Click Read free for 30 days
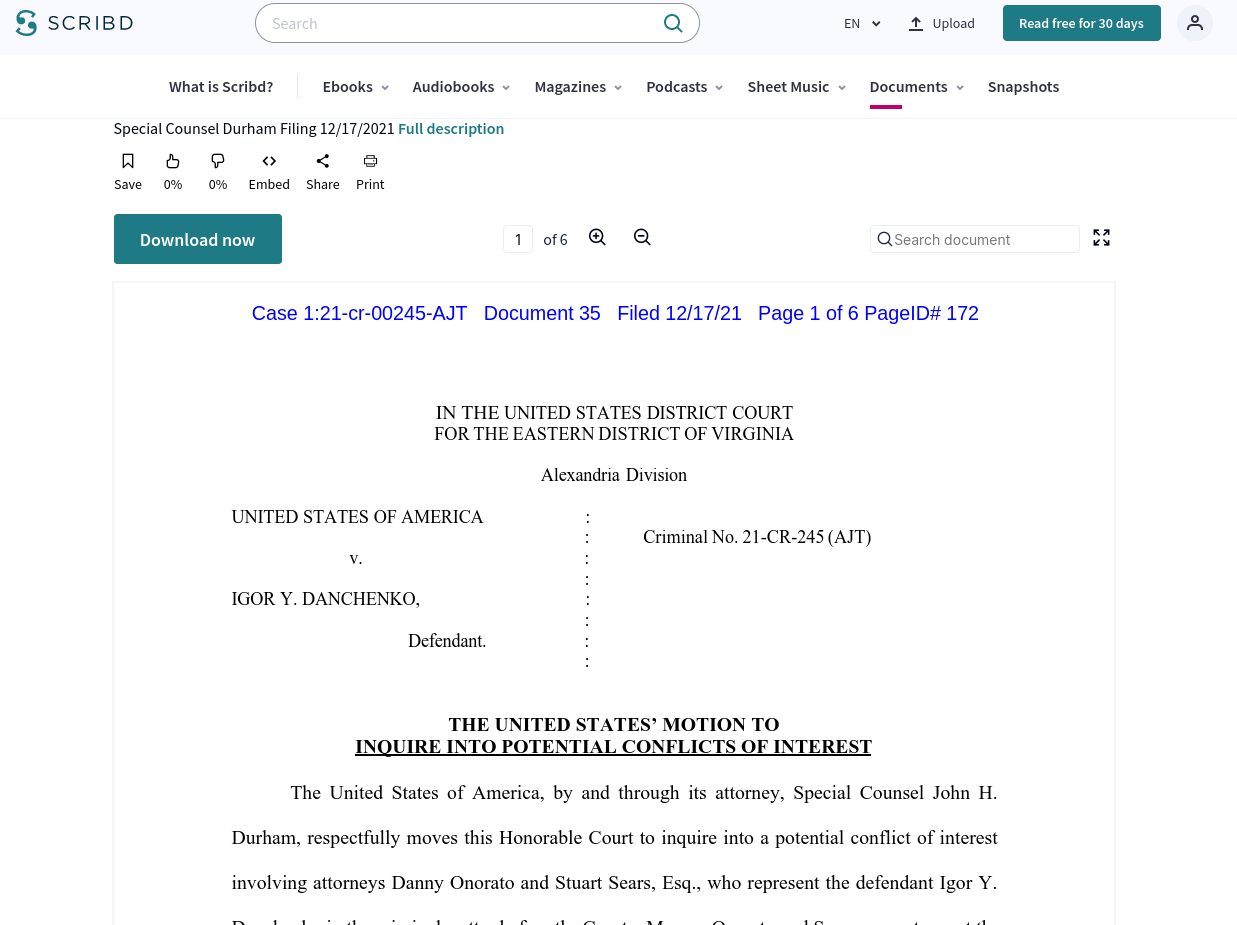The image size is (1237, 925). [x=1081, y=23]
